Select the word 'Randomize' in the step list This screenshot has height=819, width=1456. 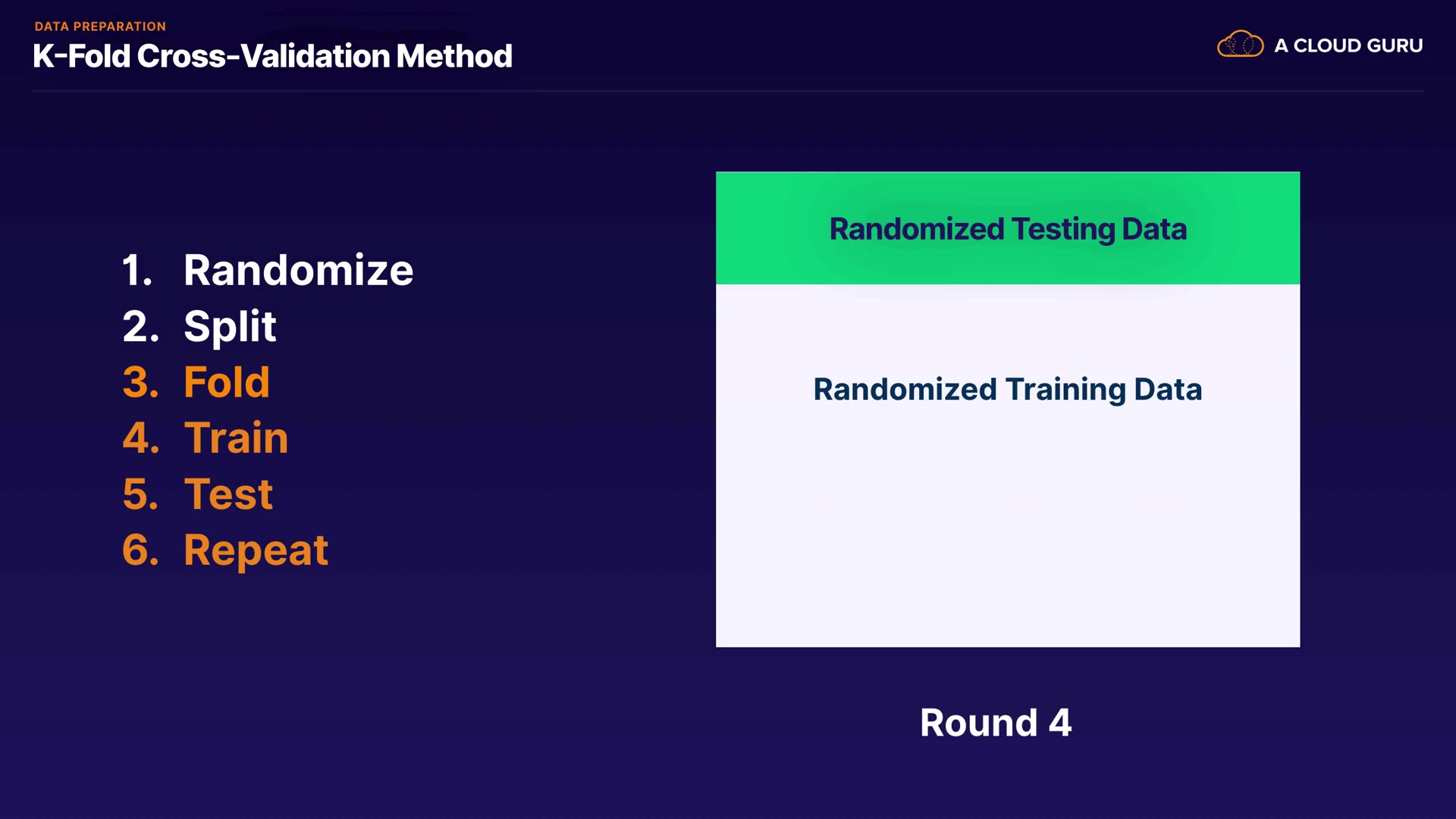[x=298, y=270]
